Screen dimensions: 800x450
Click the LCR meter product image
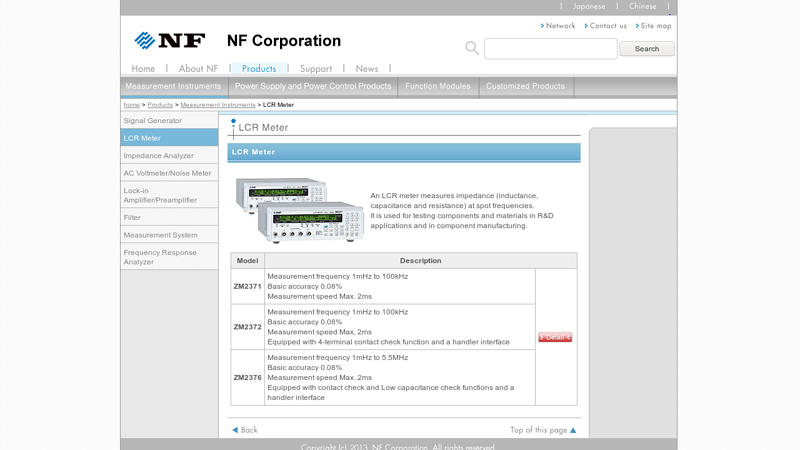pos(300,210)
